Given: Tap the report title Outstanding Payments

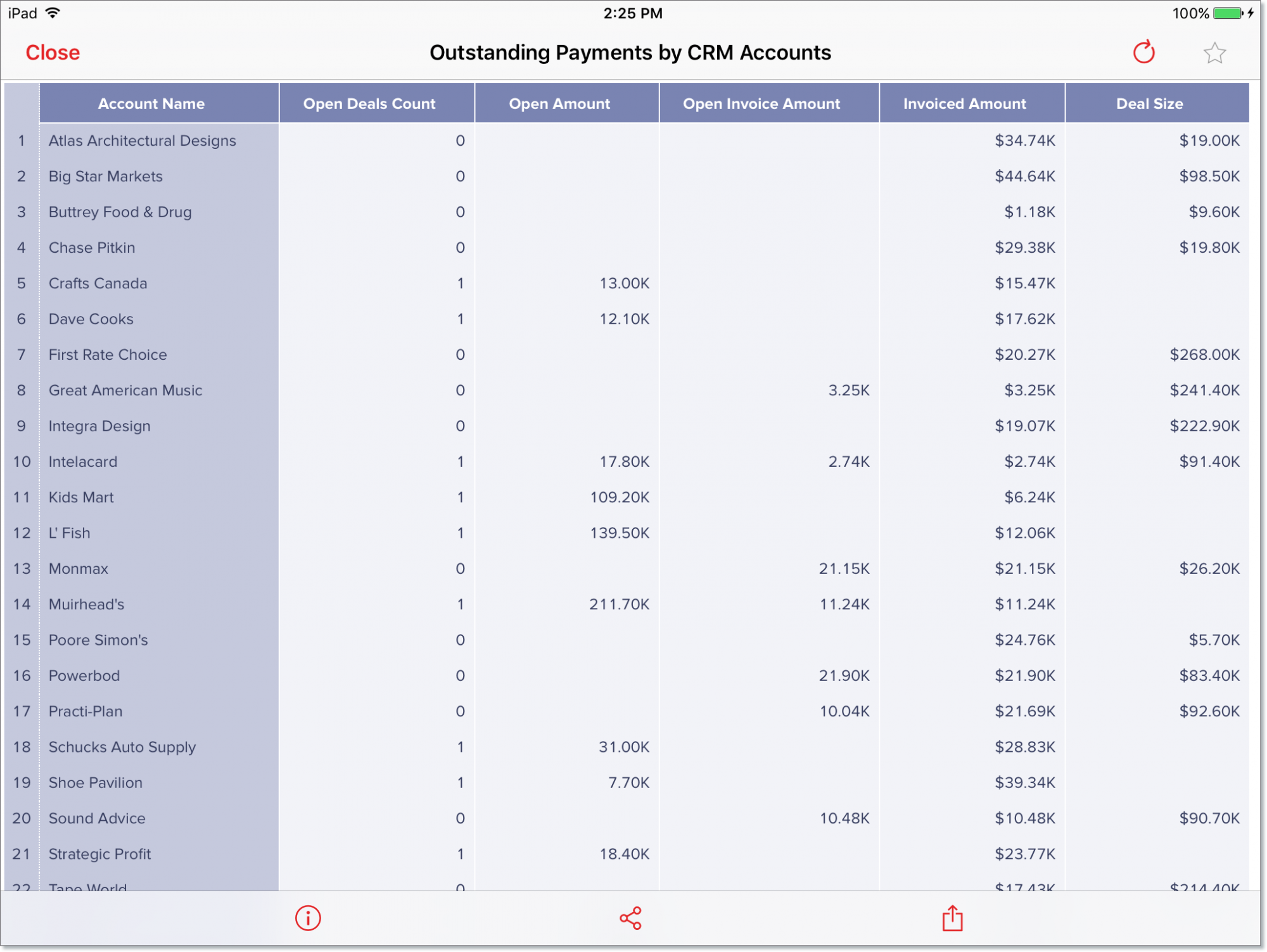Looking at the screenshot, I should click(630, 53).
